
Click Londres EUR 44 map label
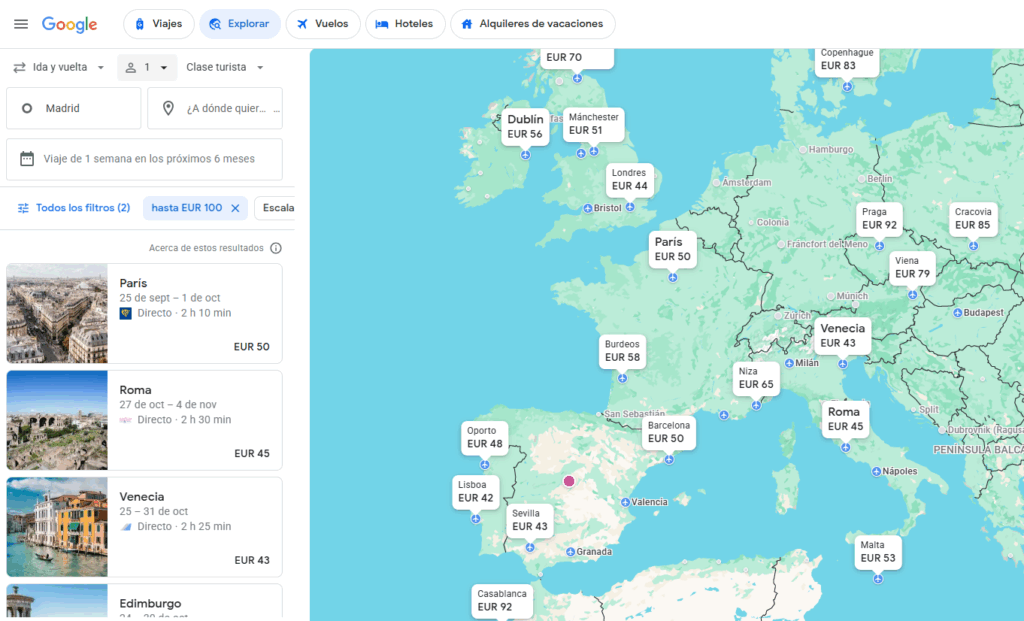coord(630,180)
